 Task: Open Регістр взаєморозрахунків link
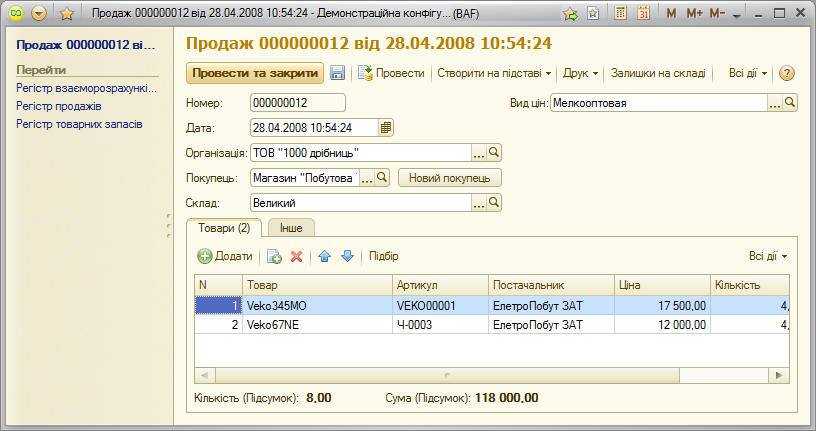tap(86, 88)
